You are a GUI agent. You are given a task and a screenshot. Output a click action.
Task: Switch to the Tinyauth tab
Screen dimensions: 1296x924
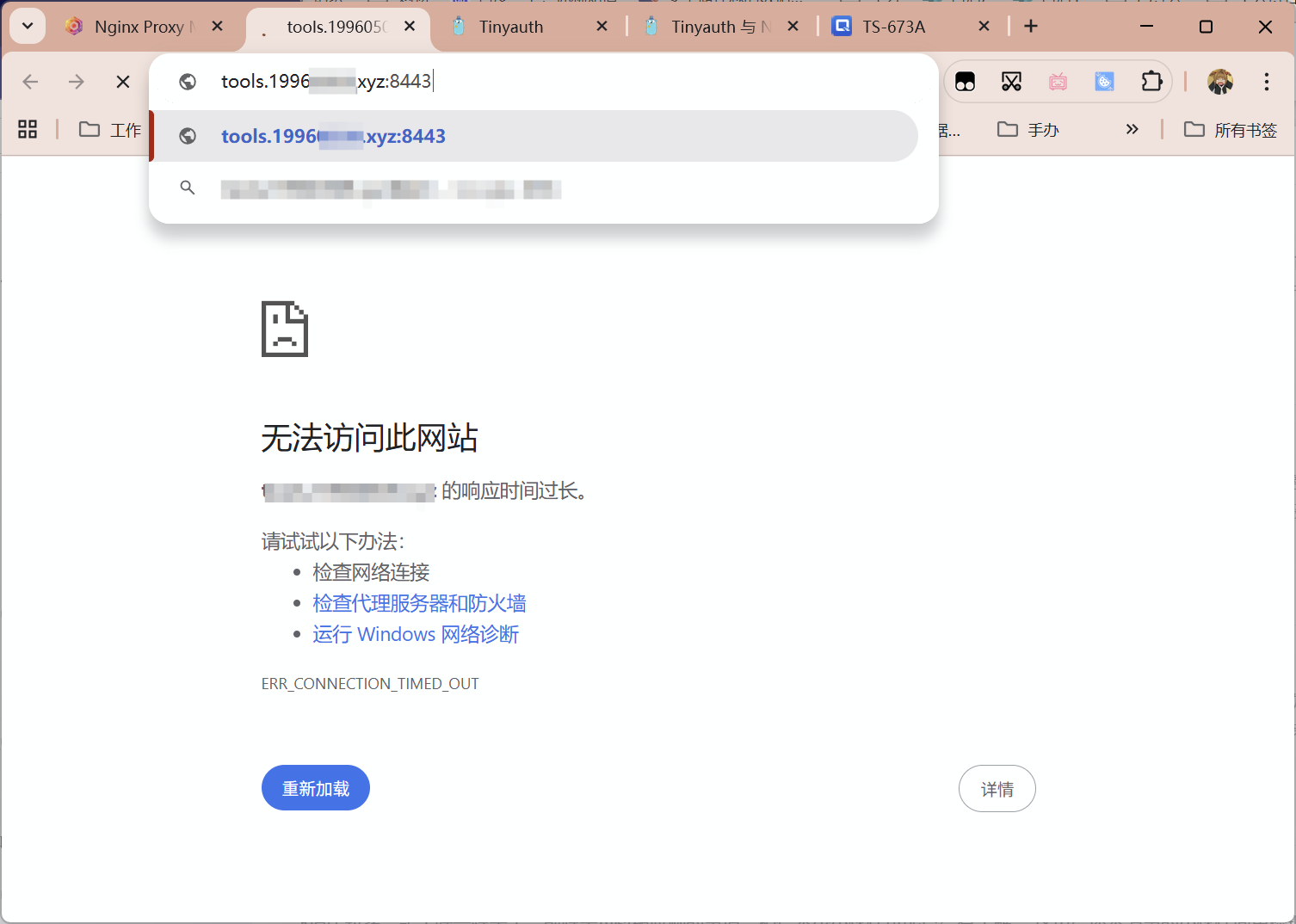click(x=514, y=26)
